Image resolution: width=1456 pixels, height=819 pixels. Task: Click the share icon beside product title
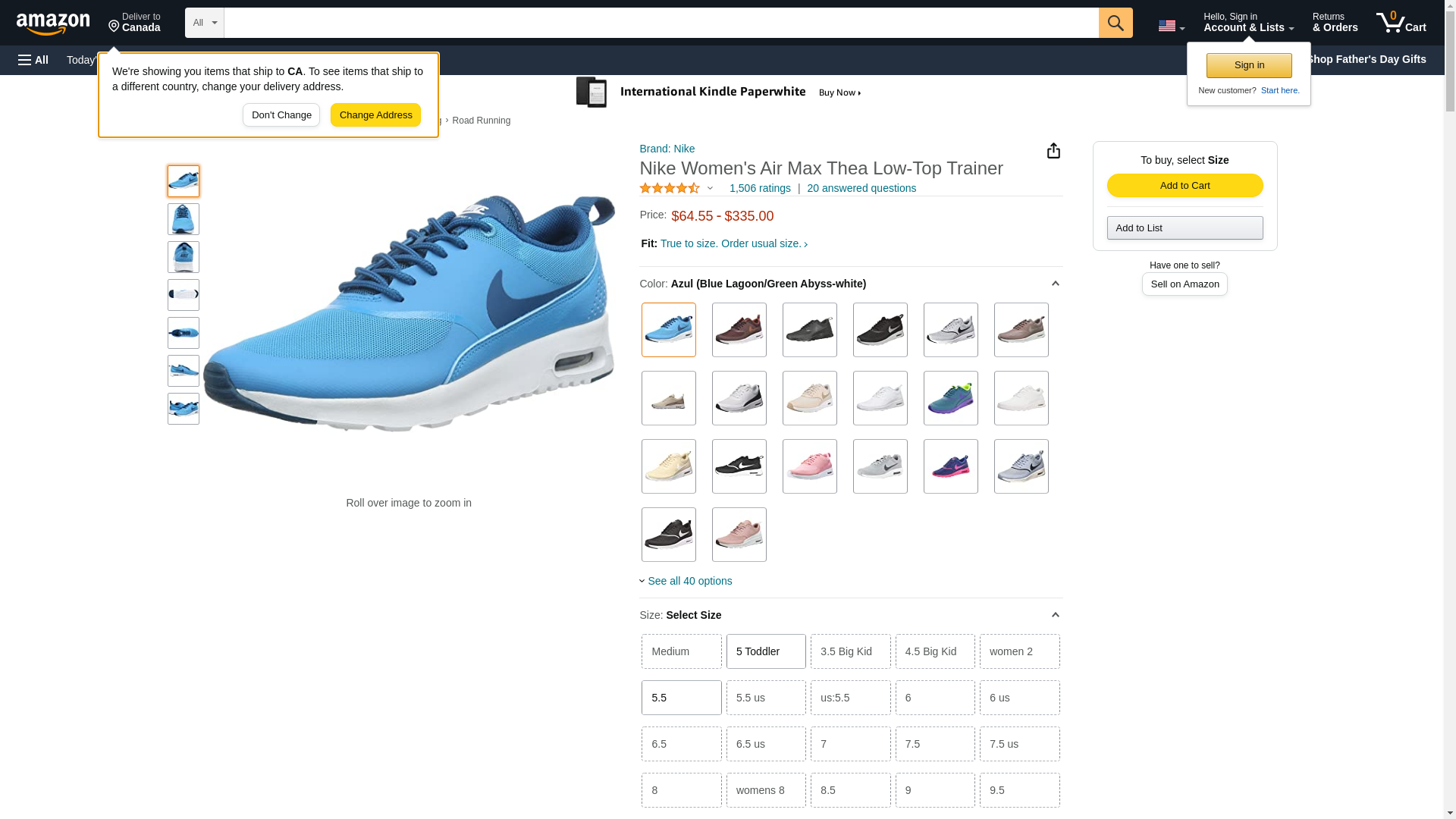click(x=1053, y=151)
